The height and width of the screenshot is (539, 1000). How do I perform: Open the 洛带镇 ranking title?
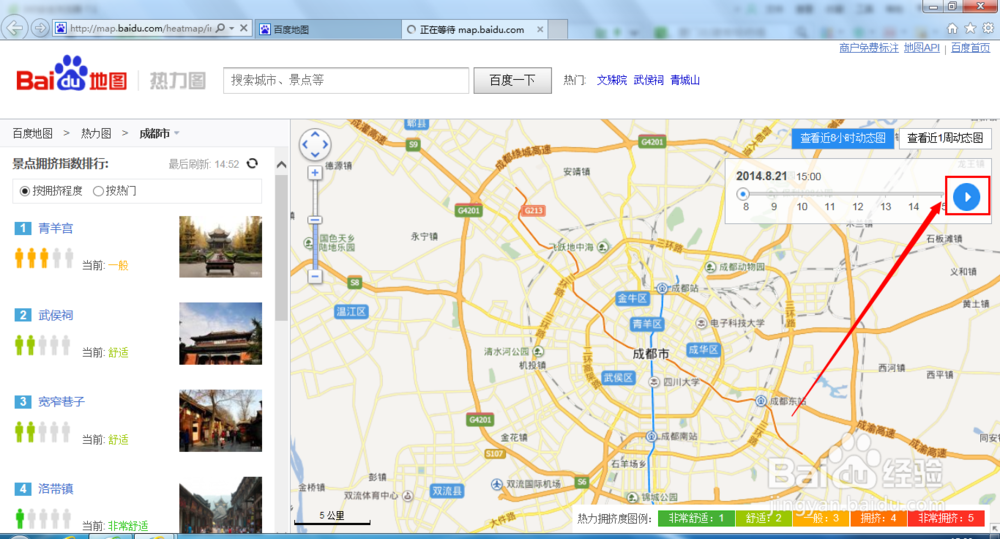(x=55, y=489)
